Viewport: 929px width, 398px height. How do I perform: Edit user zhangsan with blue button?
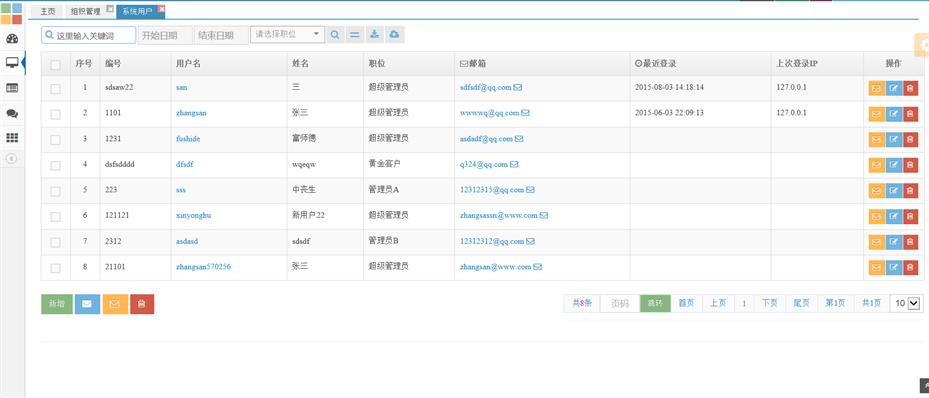point(893,114)
